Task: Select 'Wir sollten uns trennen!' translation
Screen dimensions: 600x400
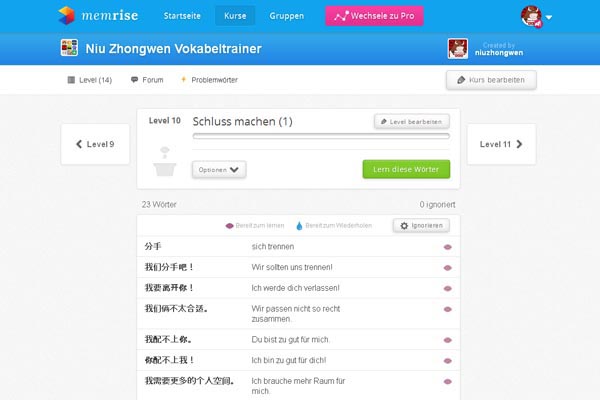Action: tap(292, 267)
